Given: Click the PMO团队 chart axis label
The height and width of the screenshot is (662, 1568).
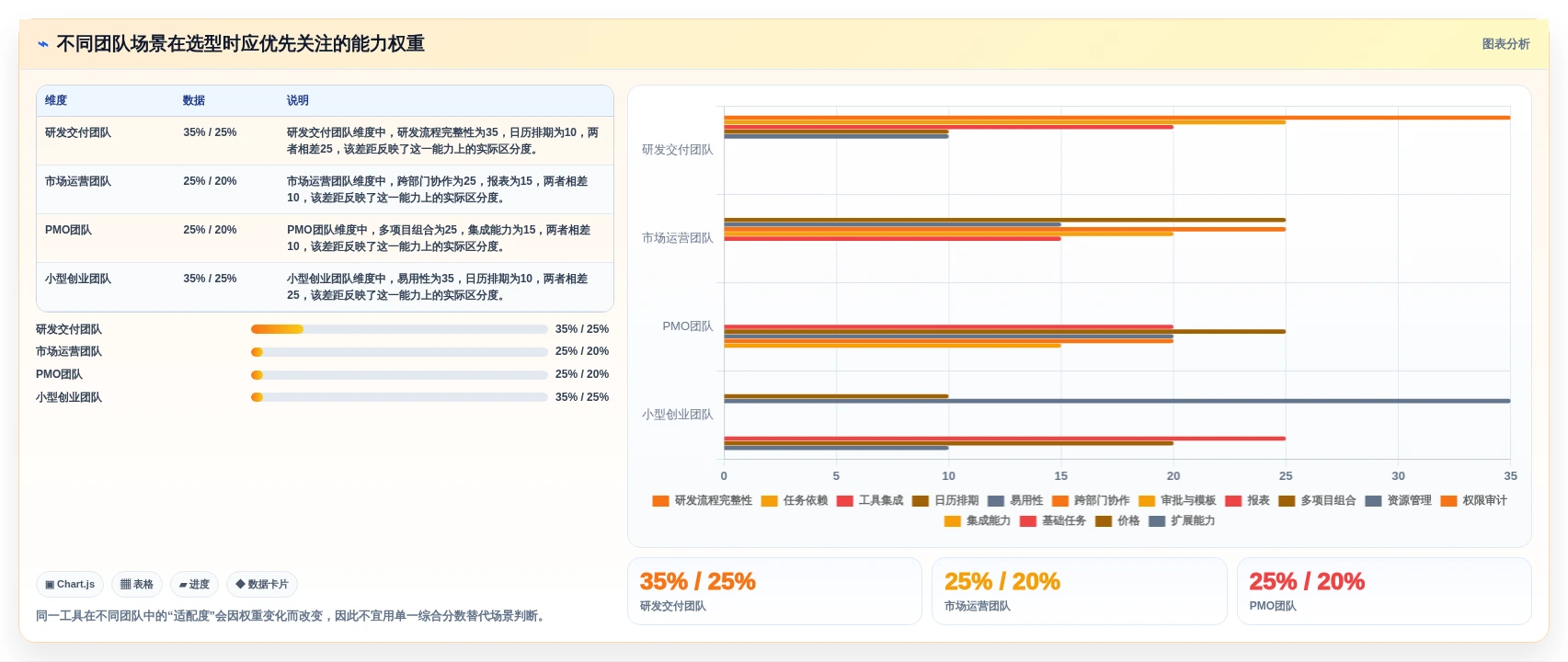Looking at the screenshot, I should (687, 326).
